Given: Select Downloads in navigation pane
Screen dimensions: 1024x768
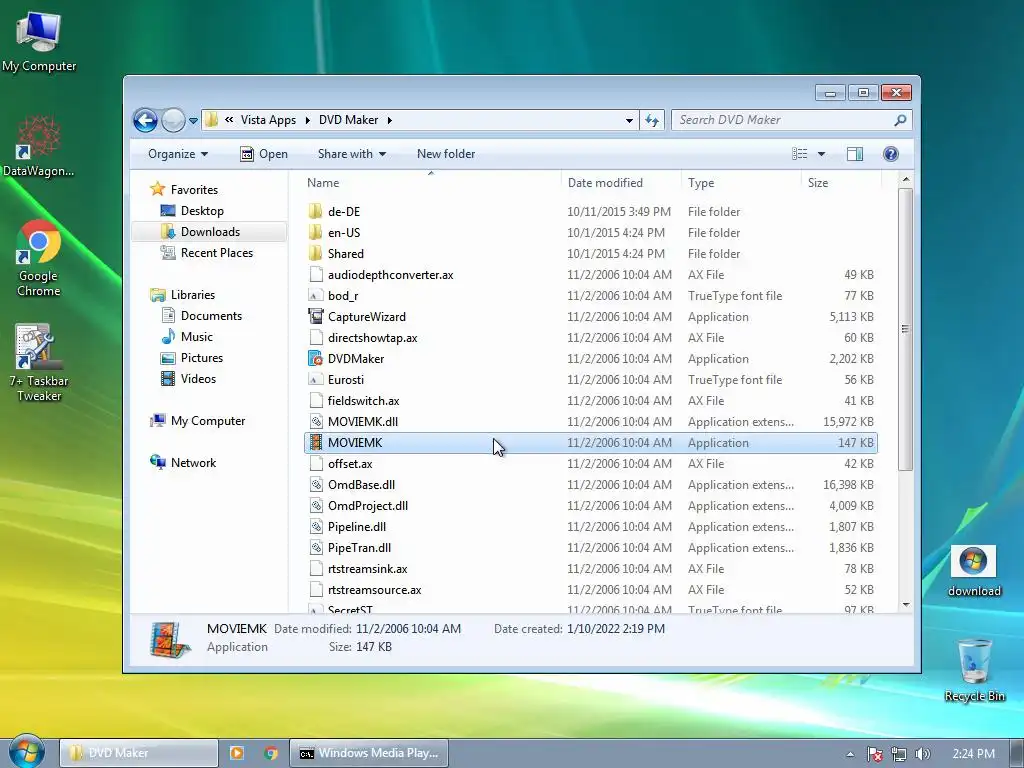Looking at the screenshot, I should (x=210, y=232).
